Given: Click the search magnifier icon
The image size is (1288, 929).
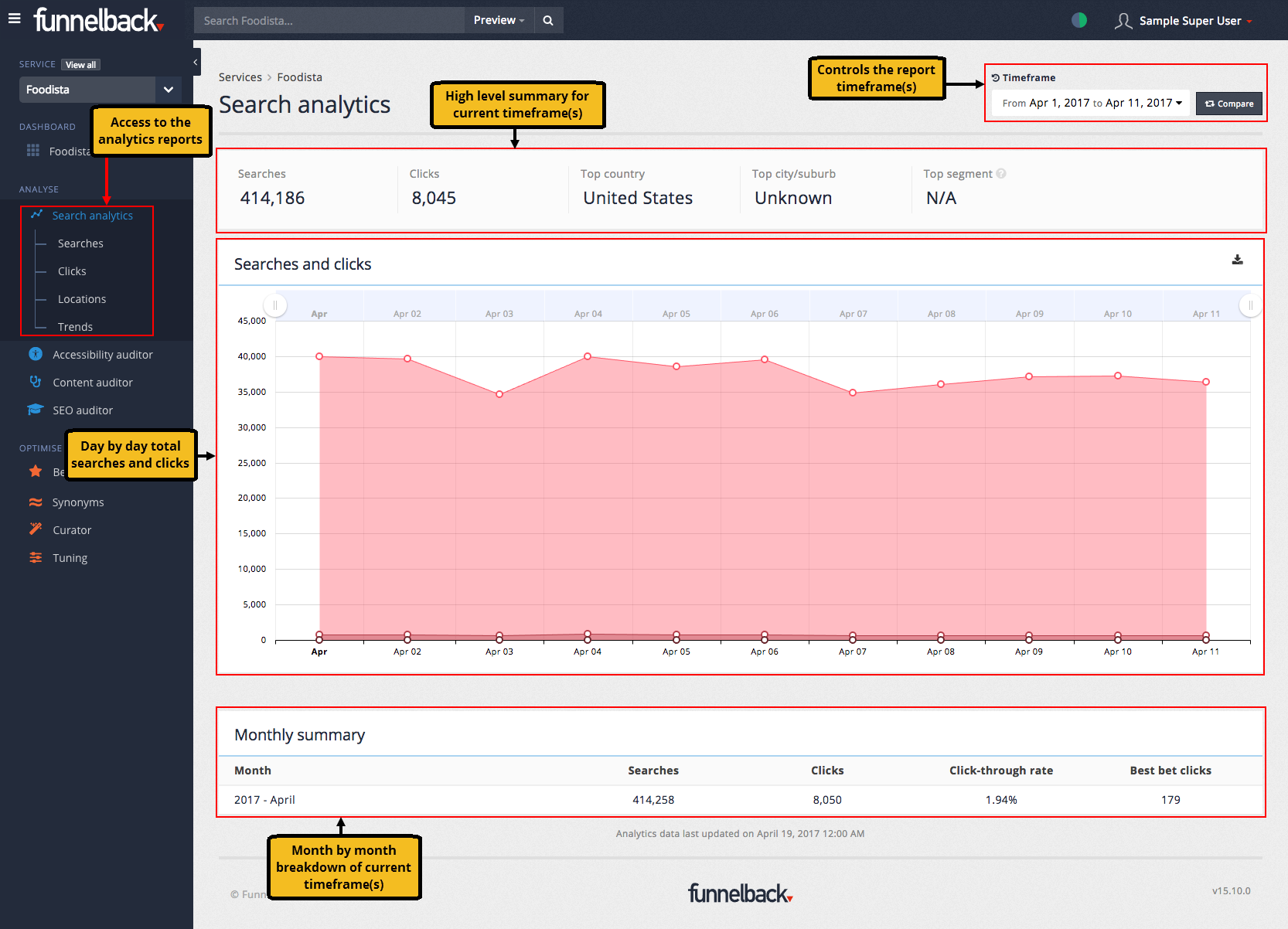Looking at the screenshot, I should 548,20.
